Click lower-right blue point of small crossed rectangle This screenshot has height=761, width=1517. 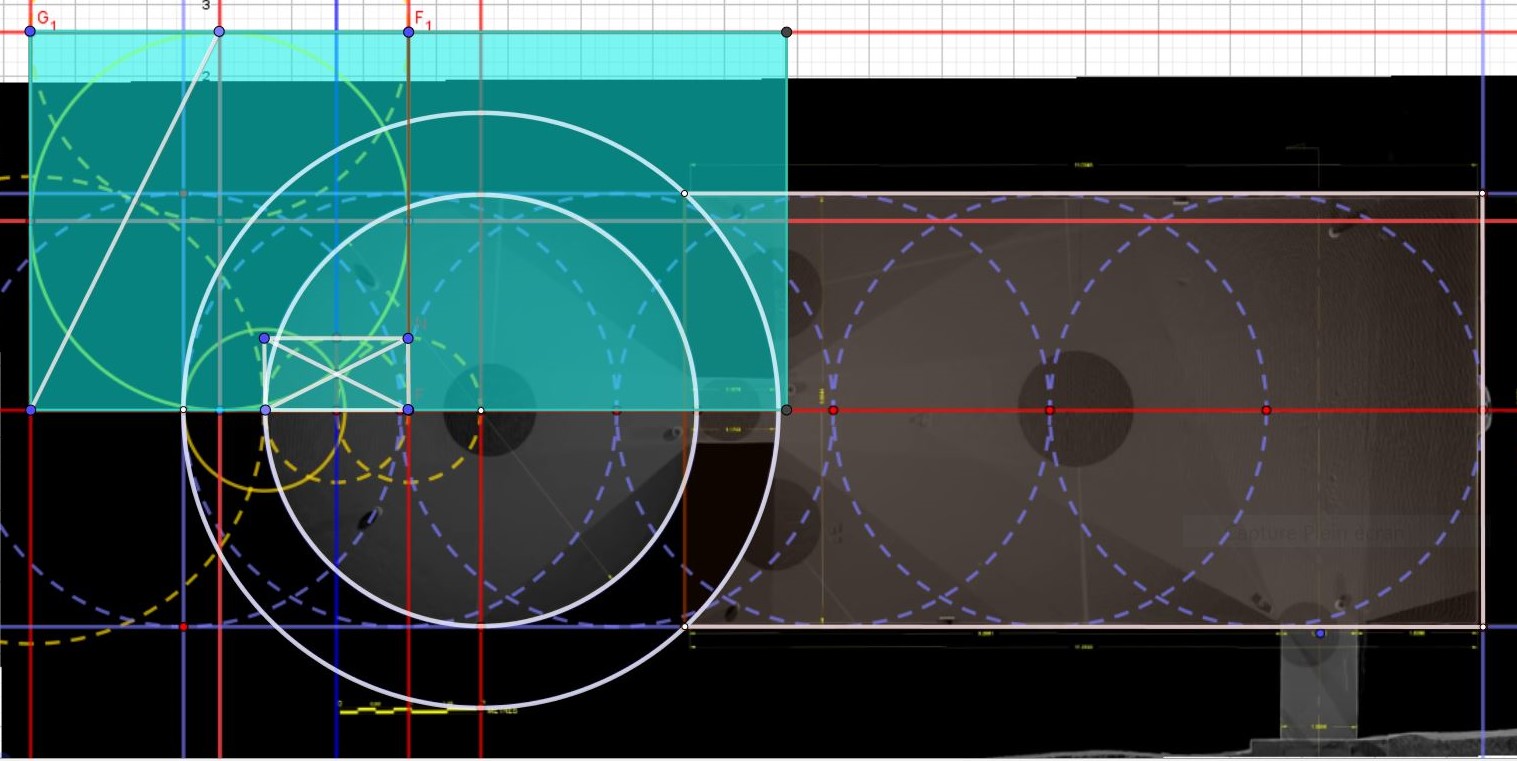point(408,410)
